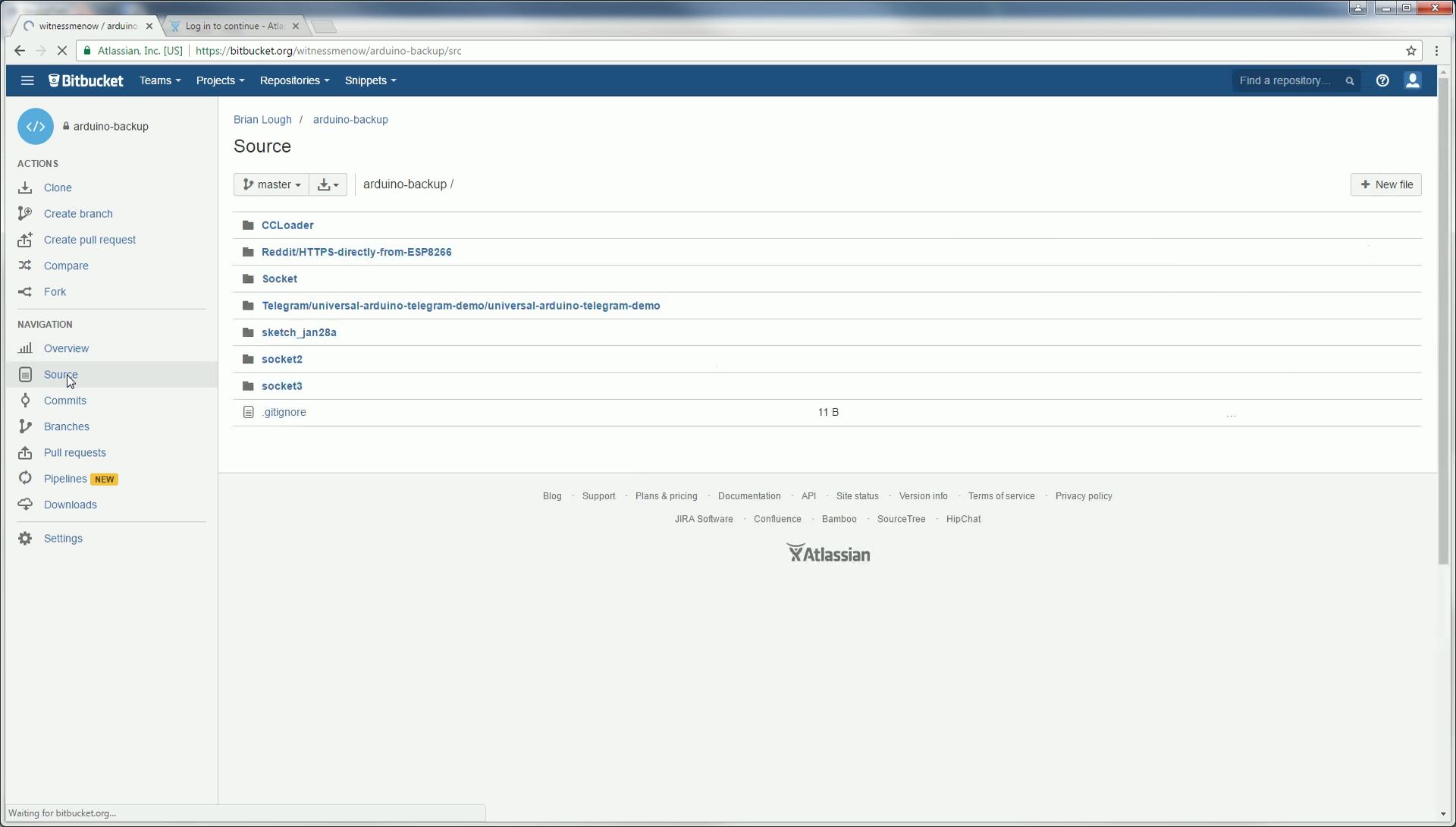Click the Create branch icon

point(25,214)
